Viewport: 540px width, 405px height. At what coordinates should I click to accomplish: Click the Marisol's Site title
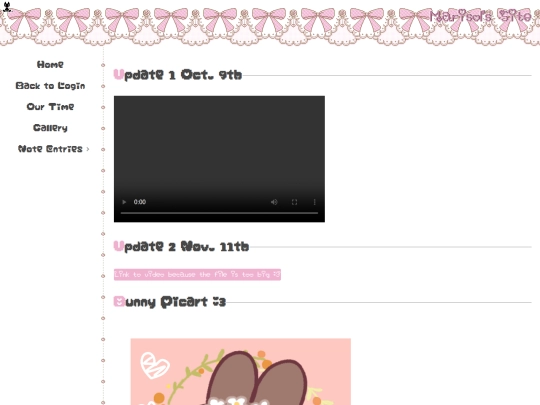click(480, 16)
